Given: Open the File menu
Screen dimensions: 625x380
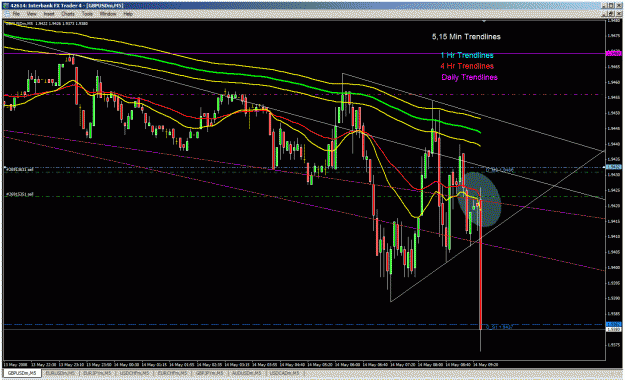Looking at the screenshot, I should (16, 14).
